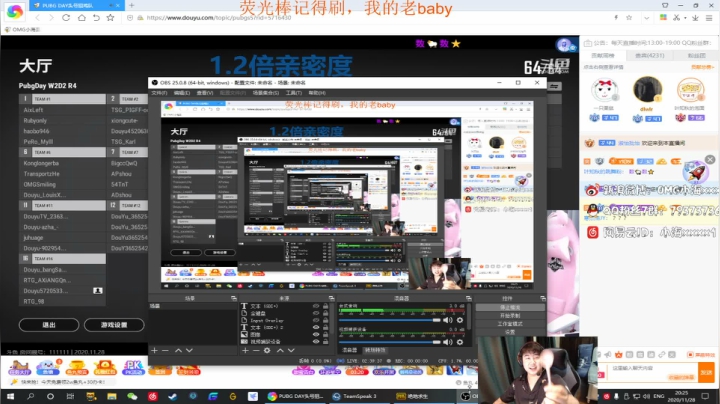
Task: Click 停止推流 stop streaming button
Action: click(x=510, y=308)
